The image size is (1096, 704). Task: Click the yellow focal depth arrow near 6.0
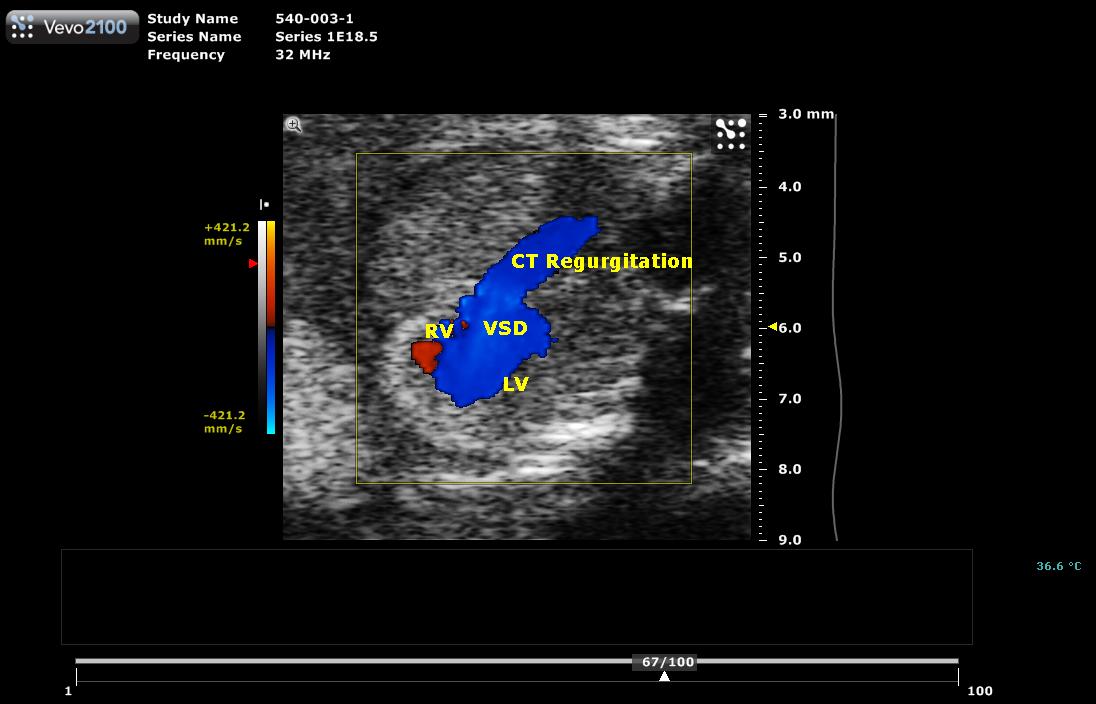(772, 326)
